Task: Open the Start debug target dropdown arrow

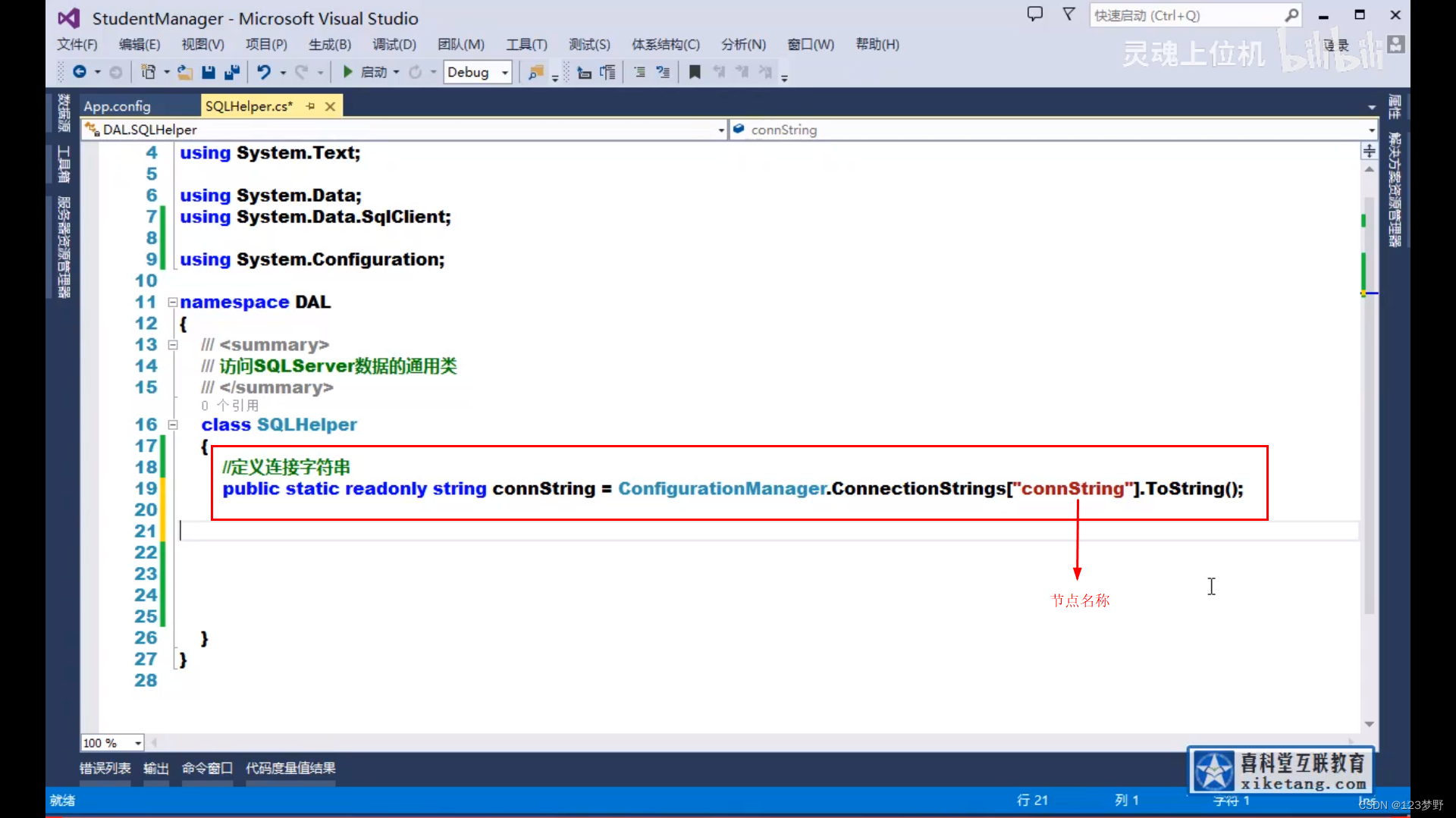Action: 396,72
